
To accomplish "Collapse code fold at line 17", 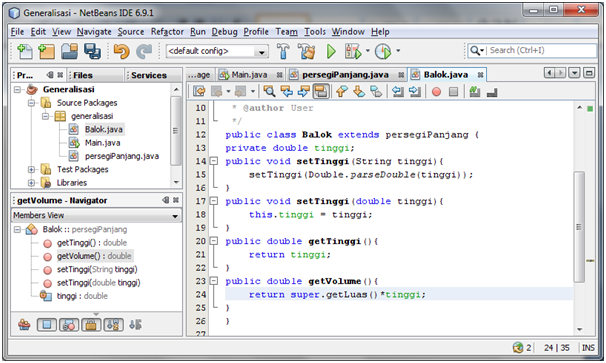I will point(213,201).
